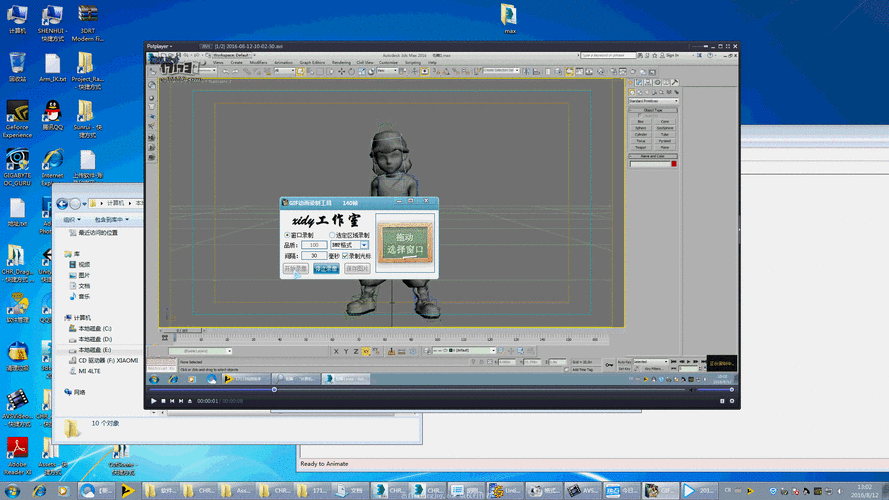Click the 停止录像 button

pyautogui.click(x=326, y=268)
